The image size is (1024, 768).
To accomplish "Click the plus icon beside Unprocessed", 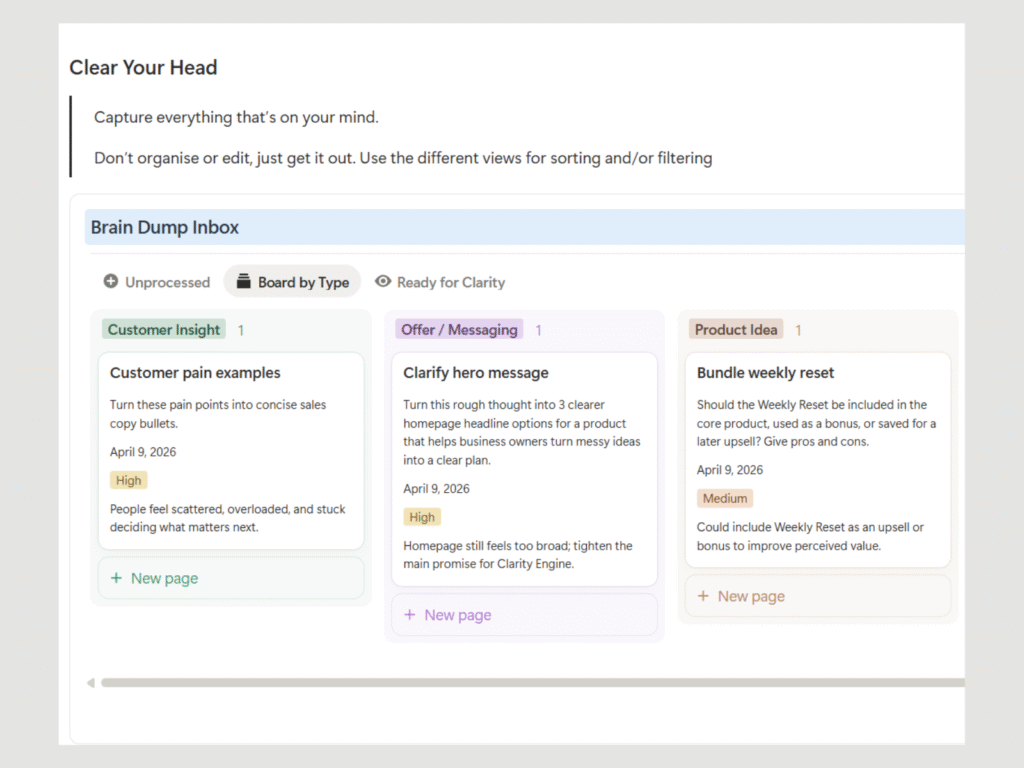I will (x=111, y=282).
